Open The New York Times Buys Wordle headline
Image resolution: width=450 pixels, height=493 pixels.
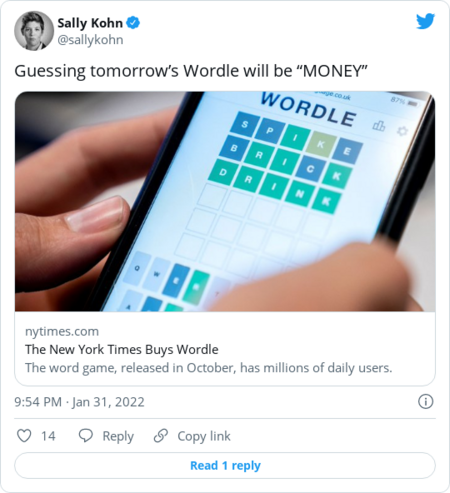[x=122, y=349]
